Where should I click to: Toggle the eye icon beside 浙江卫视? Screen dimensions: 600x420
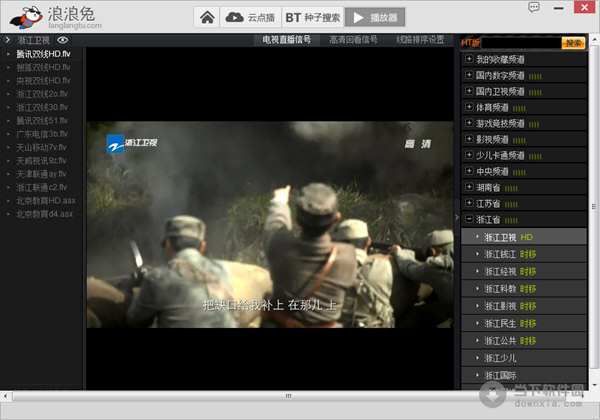point(63,40)
